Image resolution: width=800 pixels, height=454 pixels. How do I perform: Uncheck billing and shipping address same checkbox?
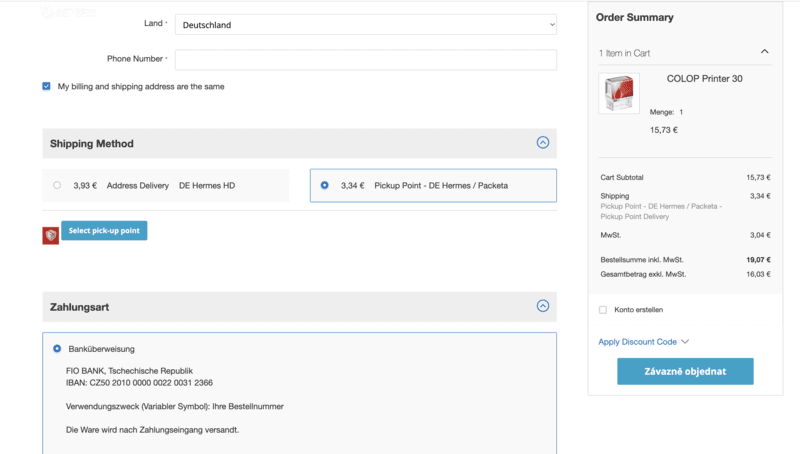[47, 86]
